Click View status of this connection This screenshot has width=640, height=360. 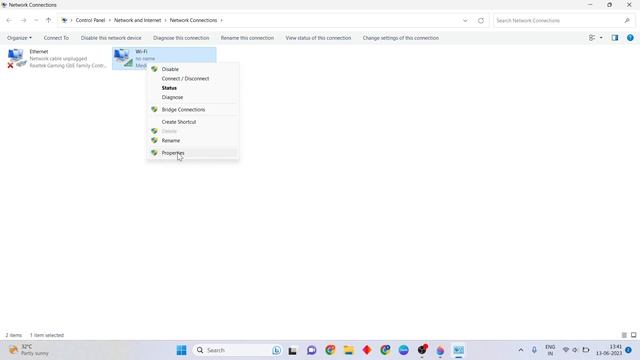(x=318, y=38)
